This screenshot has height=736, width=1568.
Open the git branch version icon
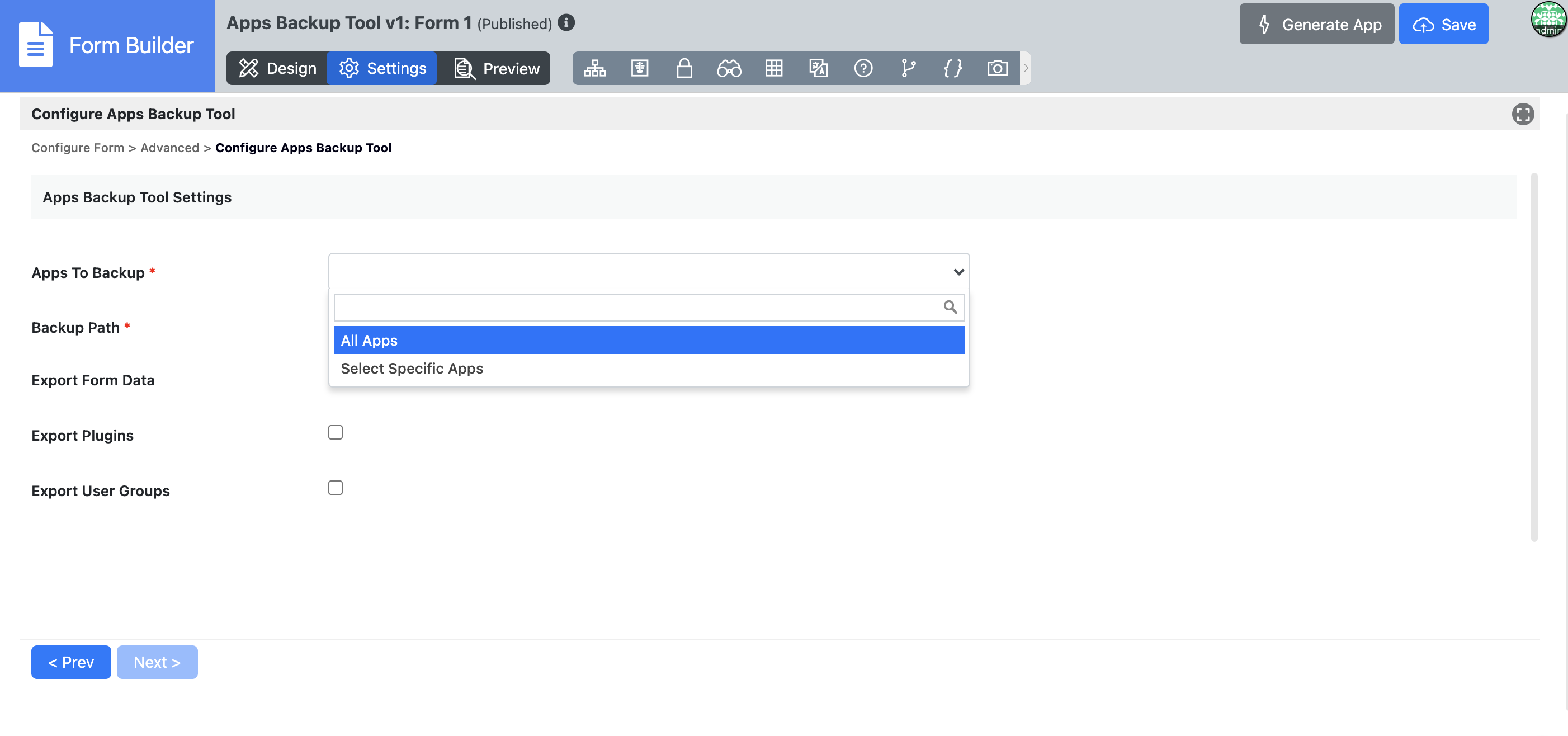pyautogui.click(x=908, y=68)
